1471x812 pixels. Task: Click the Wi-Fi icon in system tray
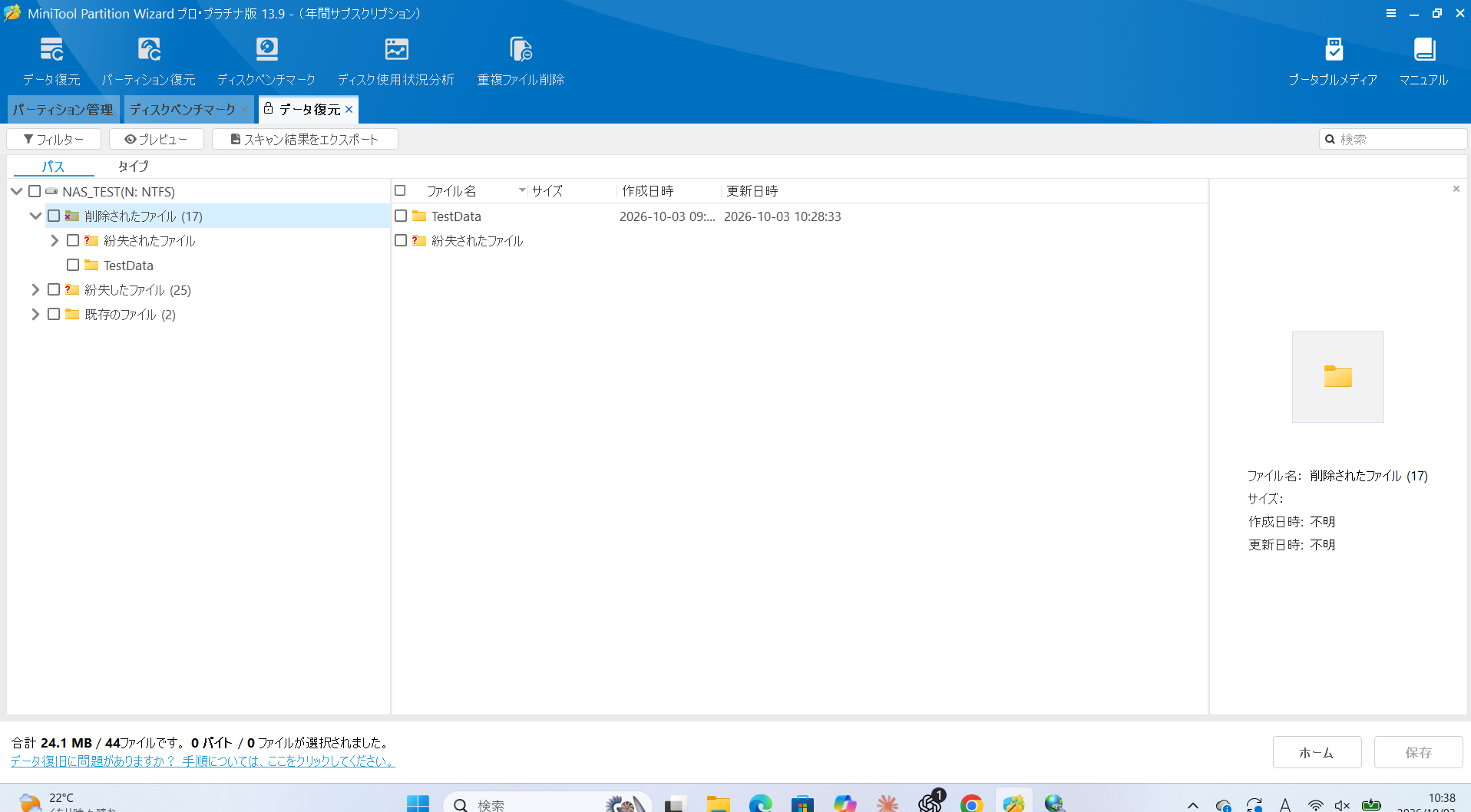pos(1316,804)
